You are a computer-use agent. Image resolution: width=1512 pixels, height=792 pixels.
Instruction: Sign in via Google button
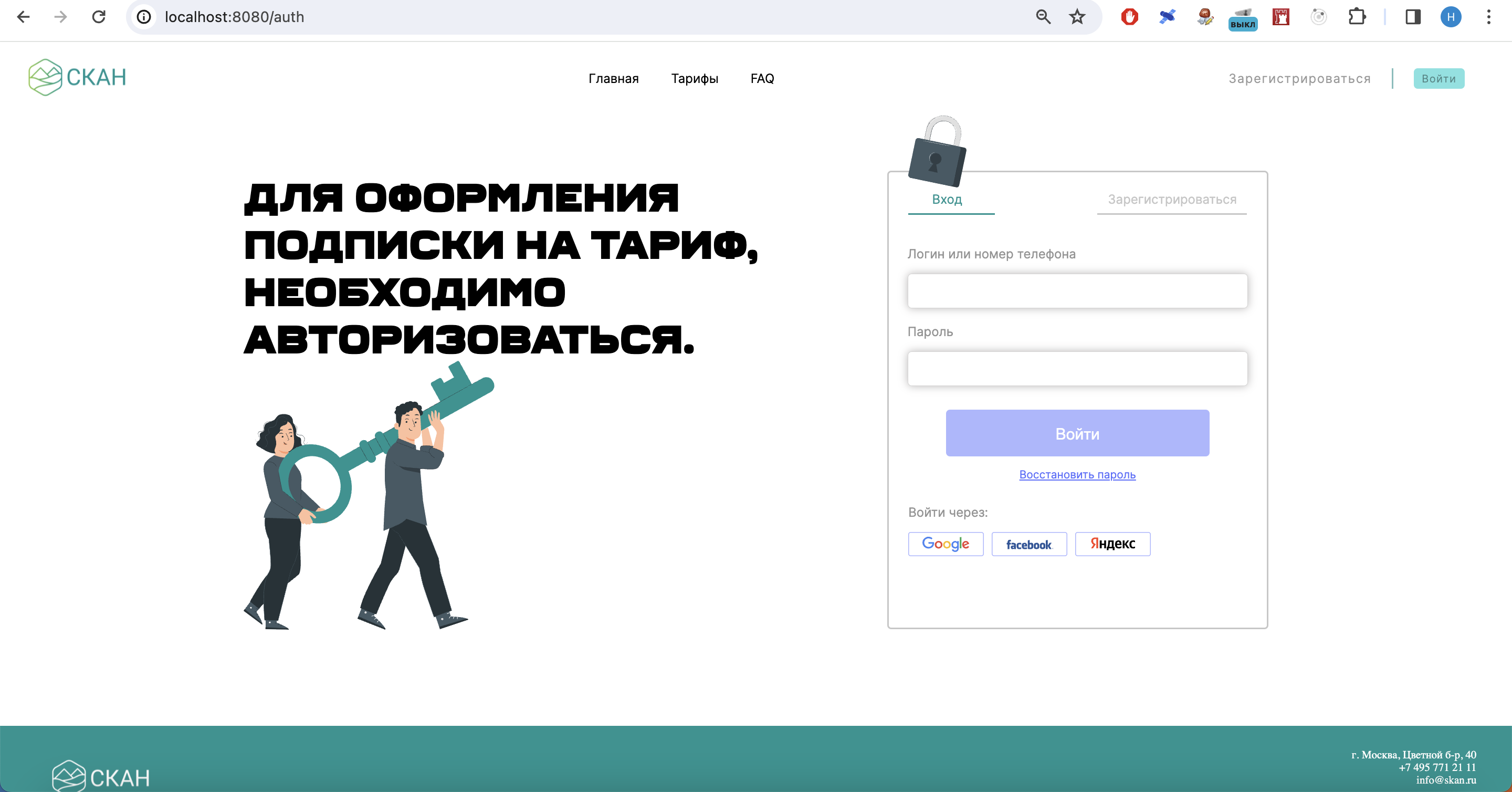945,544
